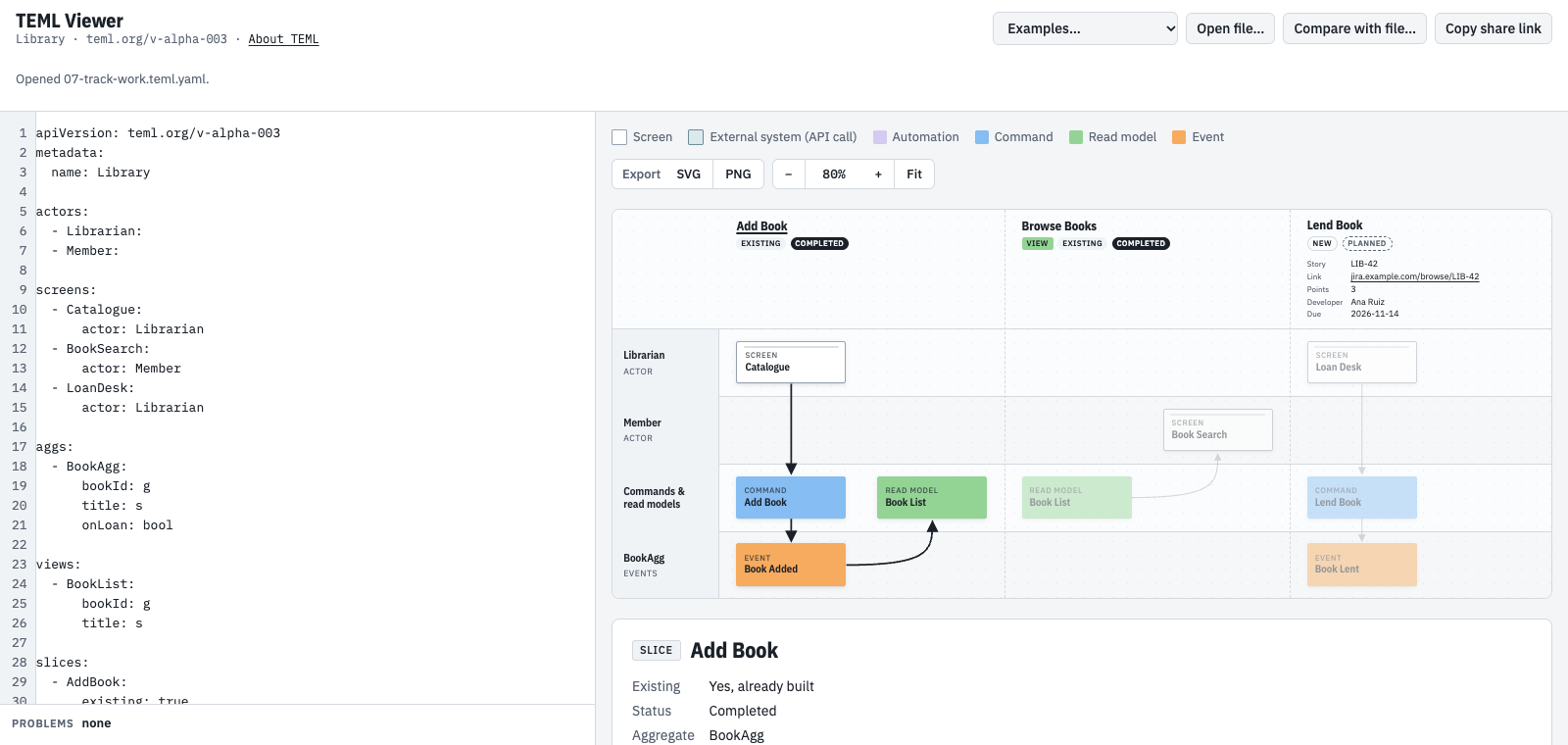Click the Command legend swatch
Screen dimensions: 1568x745
[x=982, y=137]
